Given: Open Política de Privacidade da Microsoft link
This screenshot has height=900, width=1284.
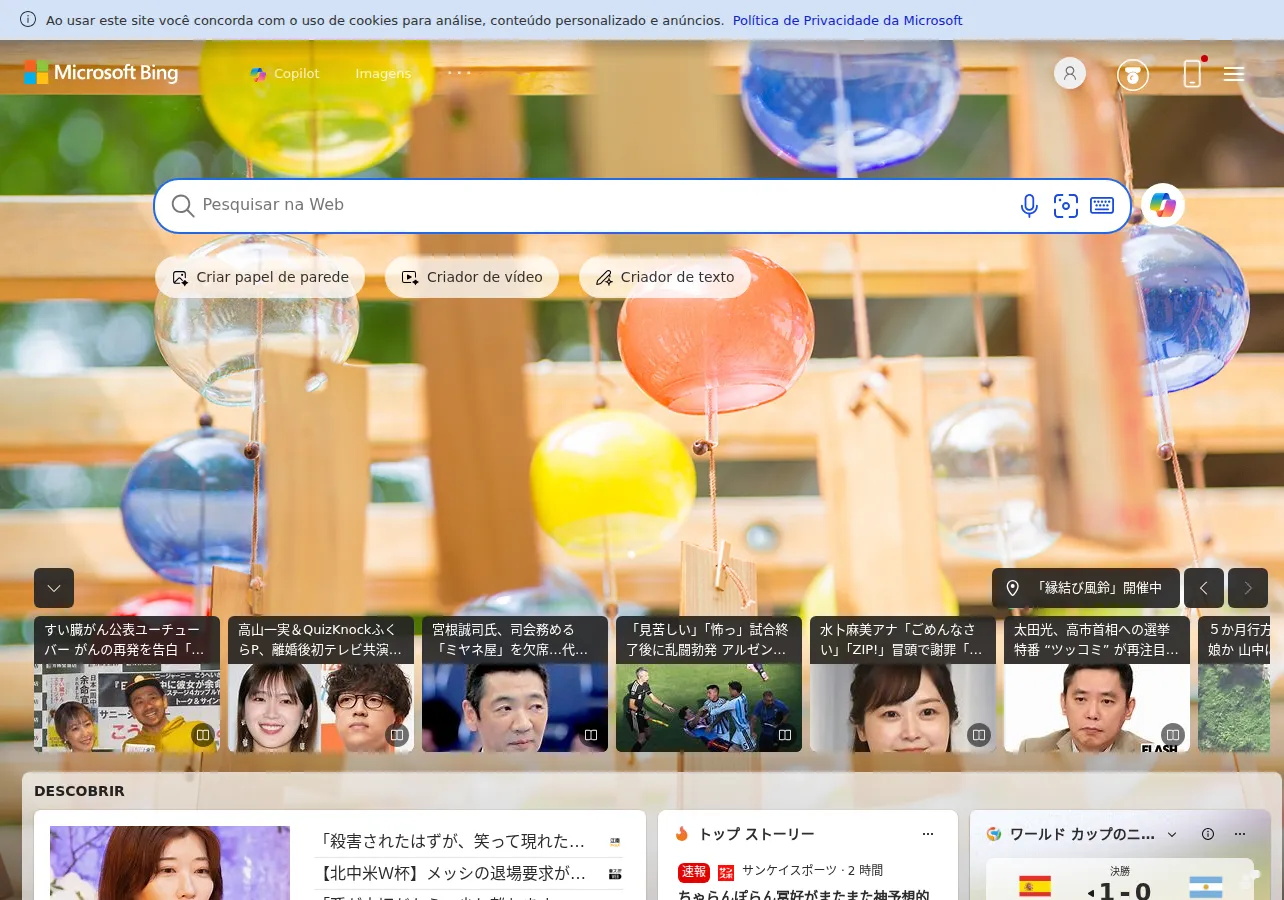Looking at the screenshot, I should point(847,20).
